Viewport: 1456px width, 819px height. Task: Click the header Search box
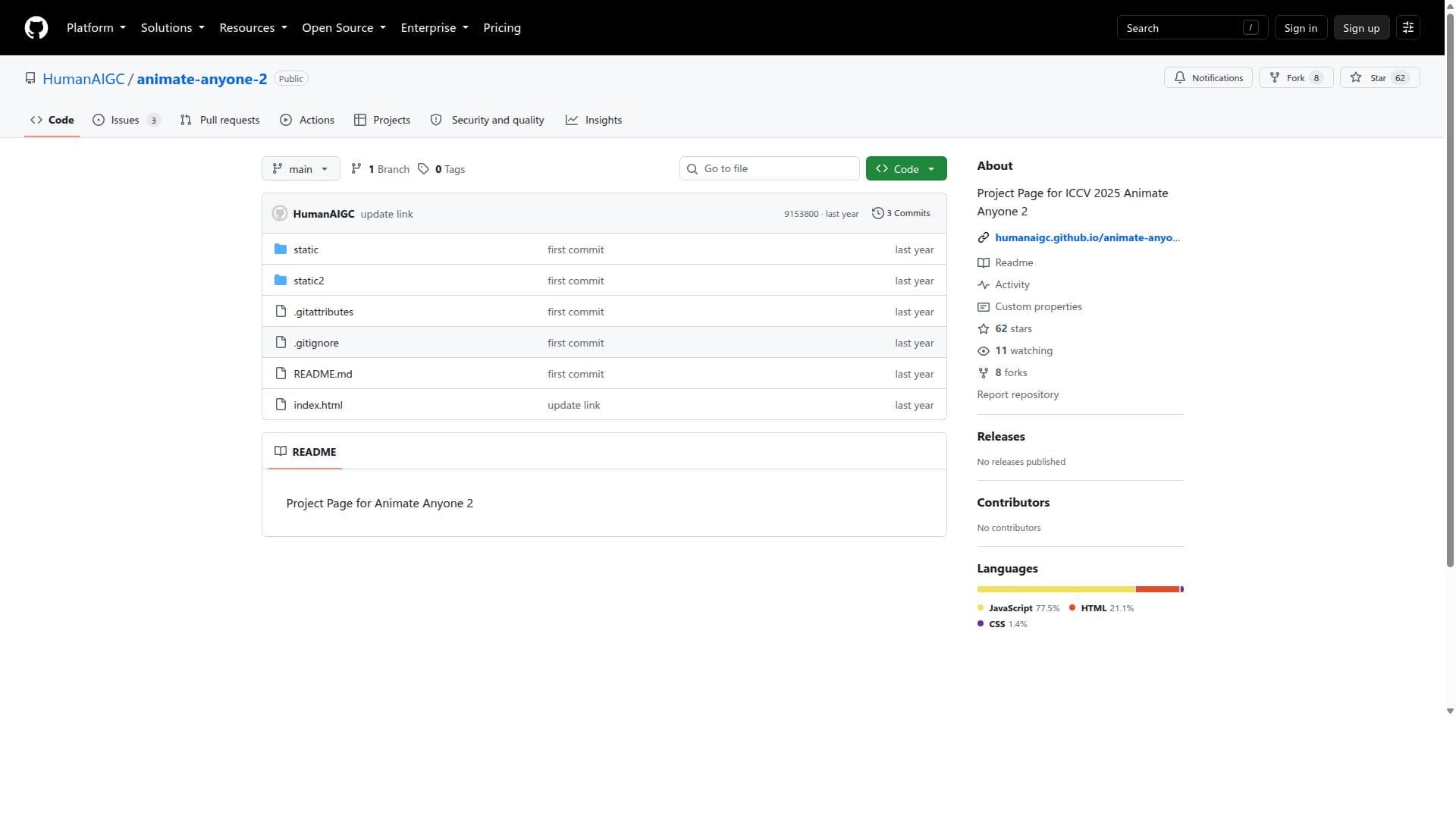tap(1191, 28)
